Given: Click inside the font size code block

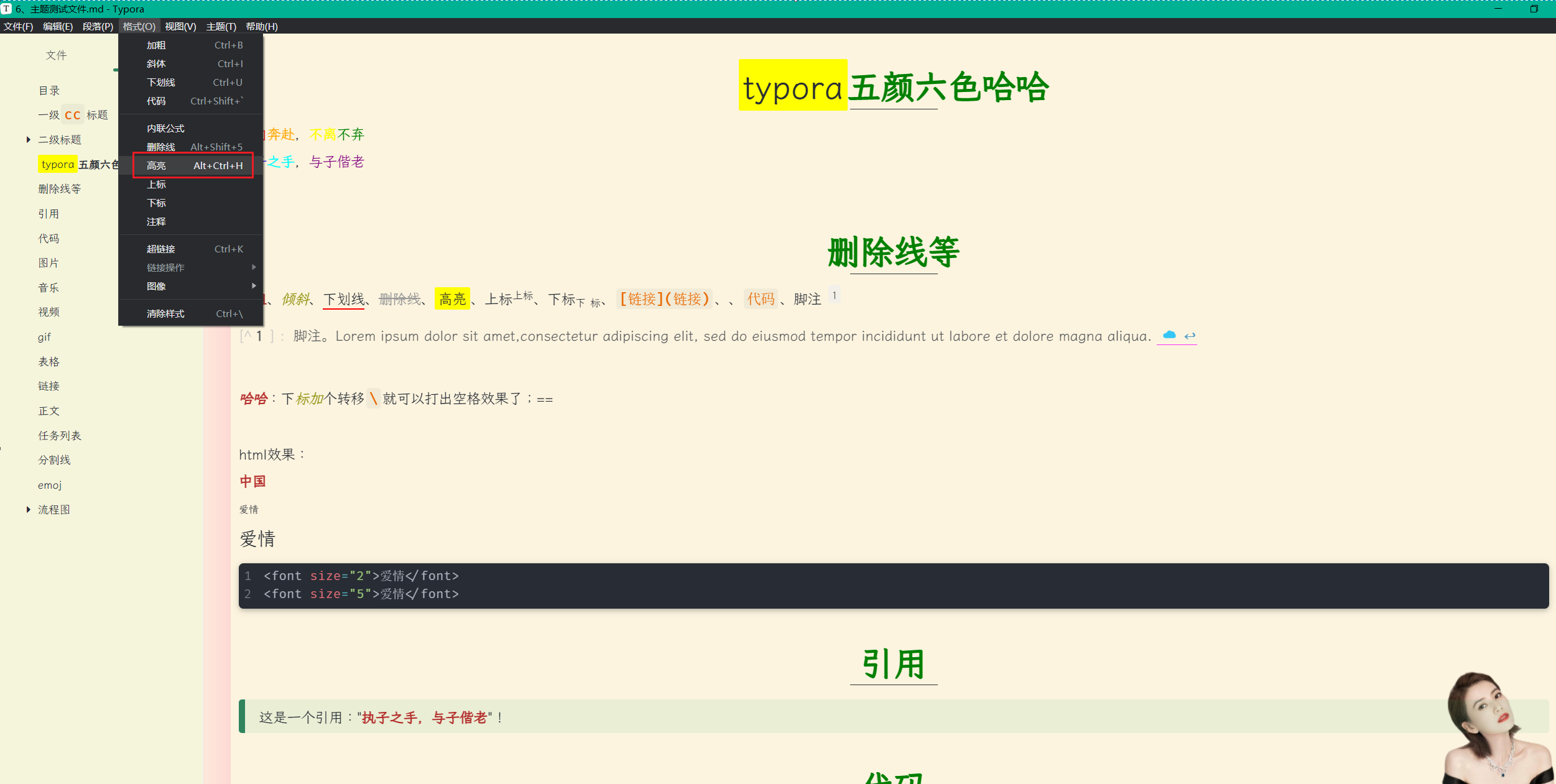Looking at the screenshot, I should coord(894,586).
